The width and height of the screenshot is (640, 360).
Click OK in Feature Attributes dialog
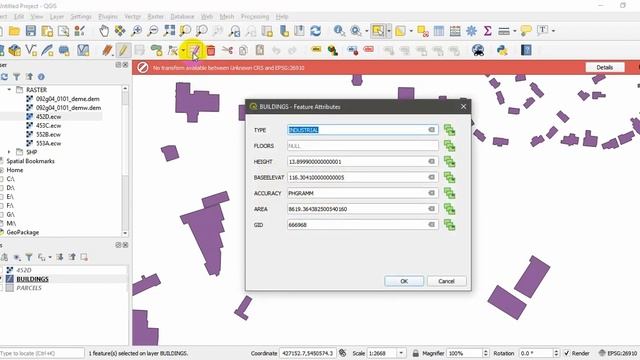pyautogui.click(x=404, y=281)
